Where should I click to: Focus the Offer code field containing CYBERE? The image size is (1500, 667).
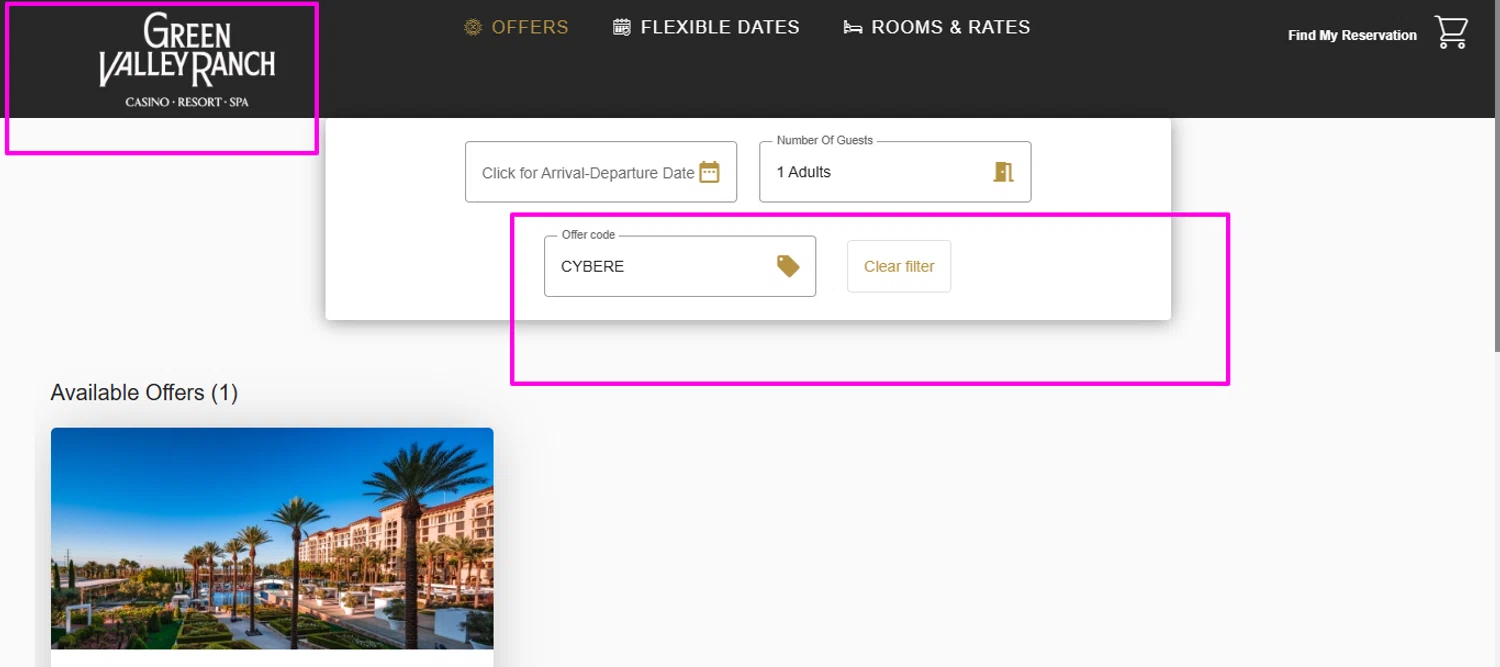[660, 267]
